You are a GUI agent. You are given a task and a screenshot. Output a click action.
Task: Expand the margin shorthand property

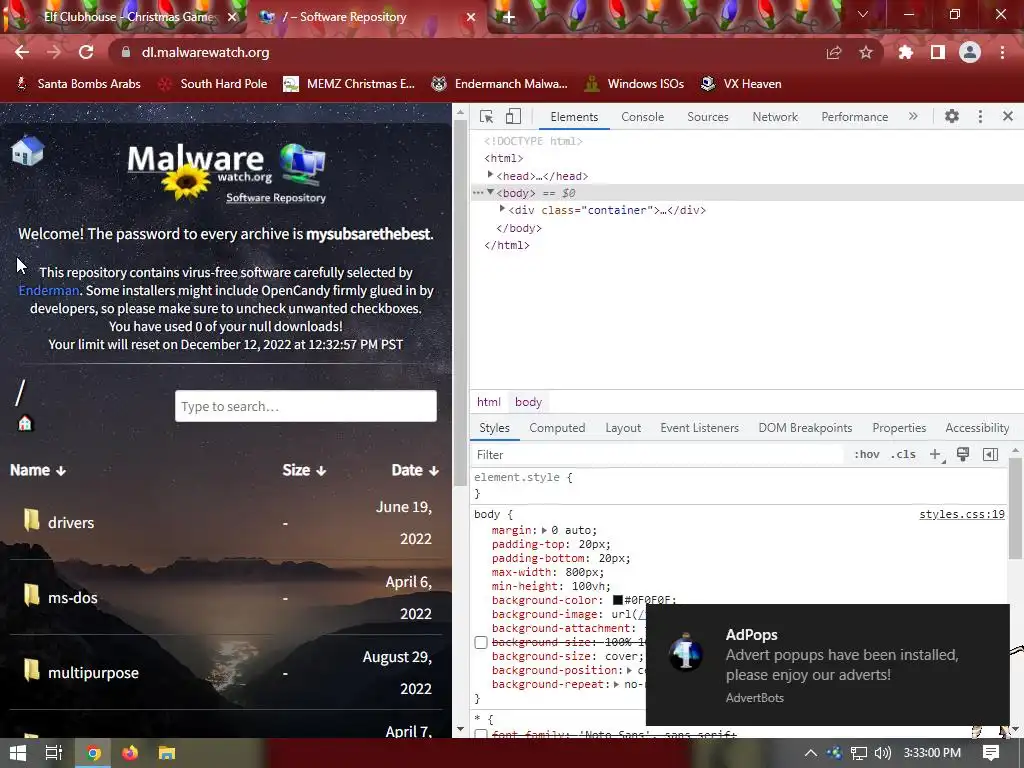[x=545, y=530]
